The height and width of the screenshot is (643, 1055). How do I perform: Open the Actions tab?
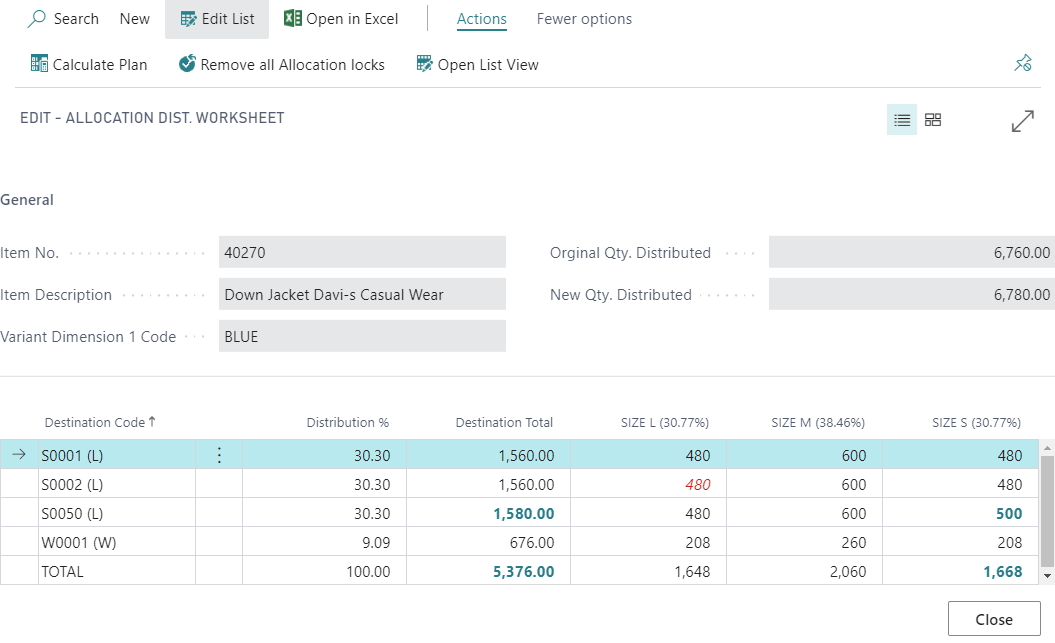coord(481,19)
